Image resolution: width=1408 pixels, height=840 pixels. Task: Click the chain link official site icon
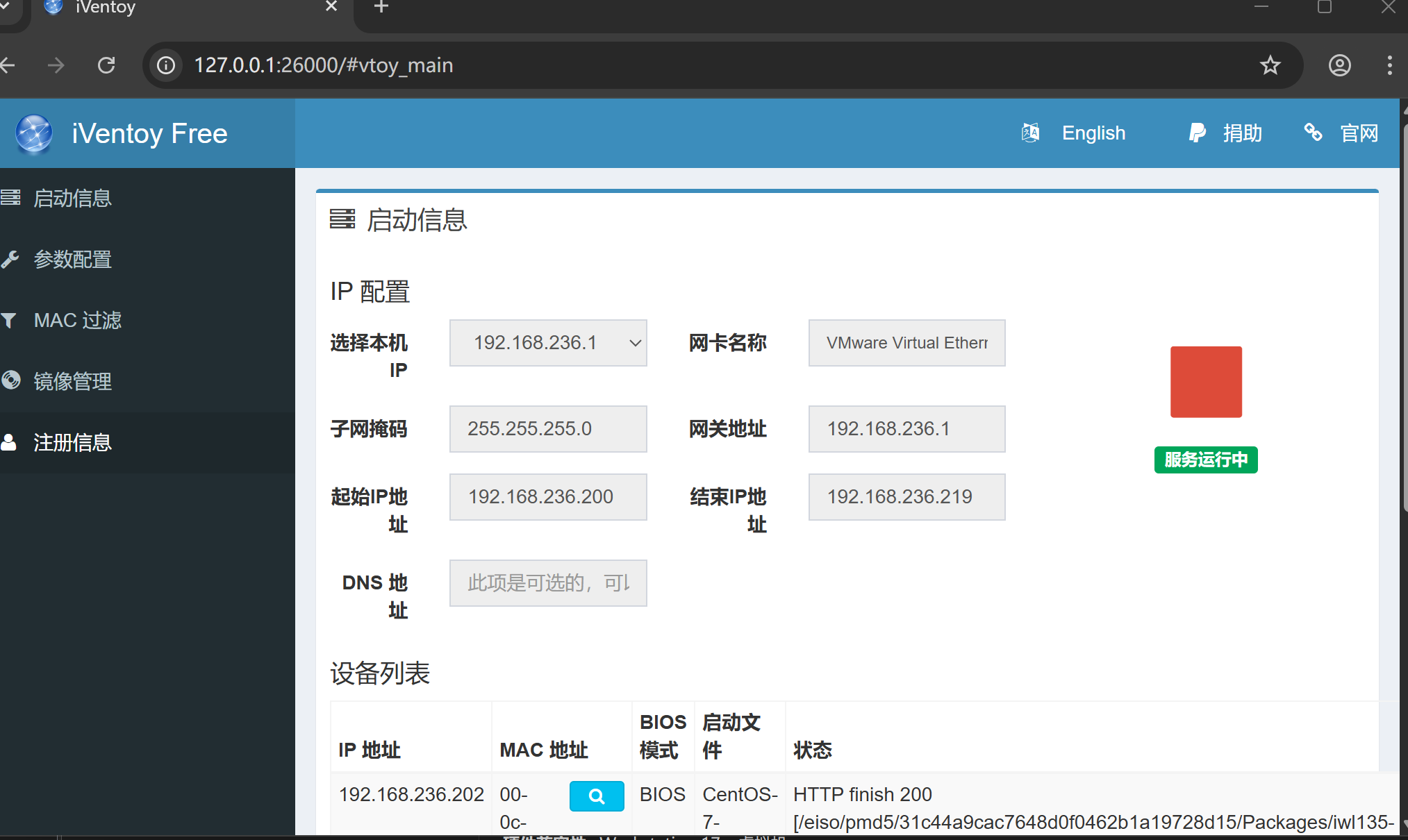click(1313, 132)
